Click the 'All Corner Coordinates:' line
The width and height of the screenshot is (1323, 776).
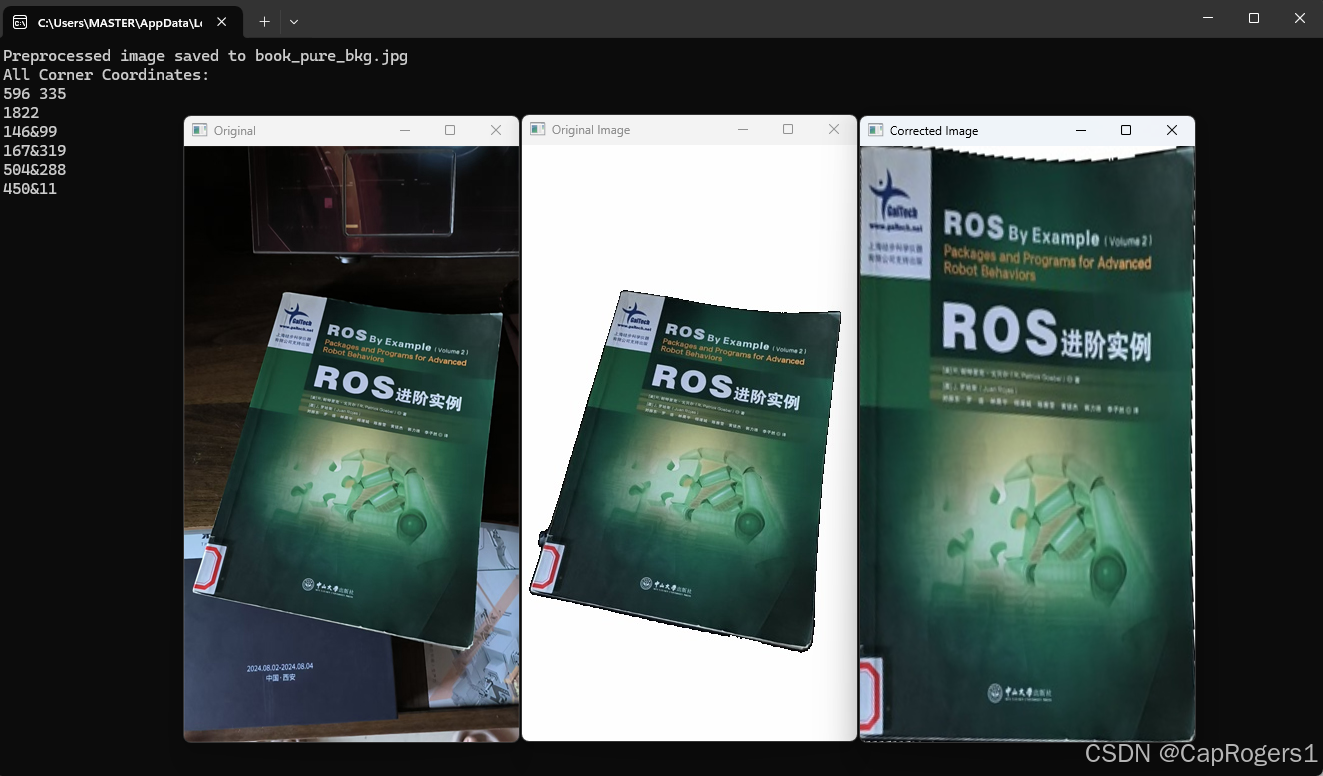point(106,75)
